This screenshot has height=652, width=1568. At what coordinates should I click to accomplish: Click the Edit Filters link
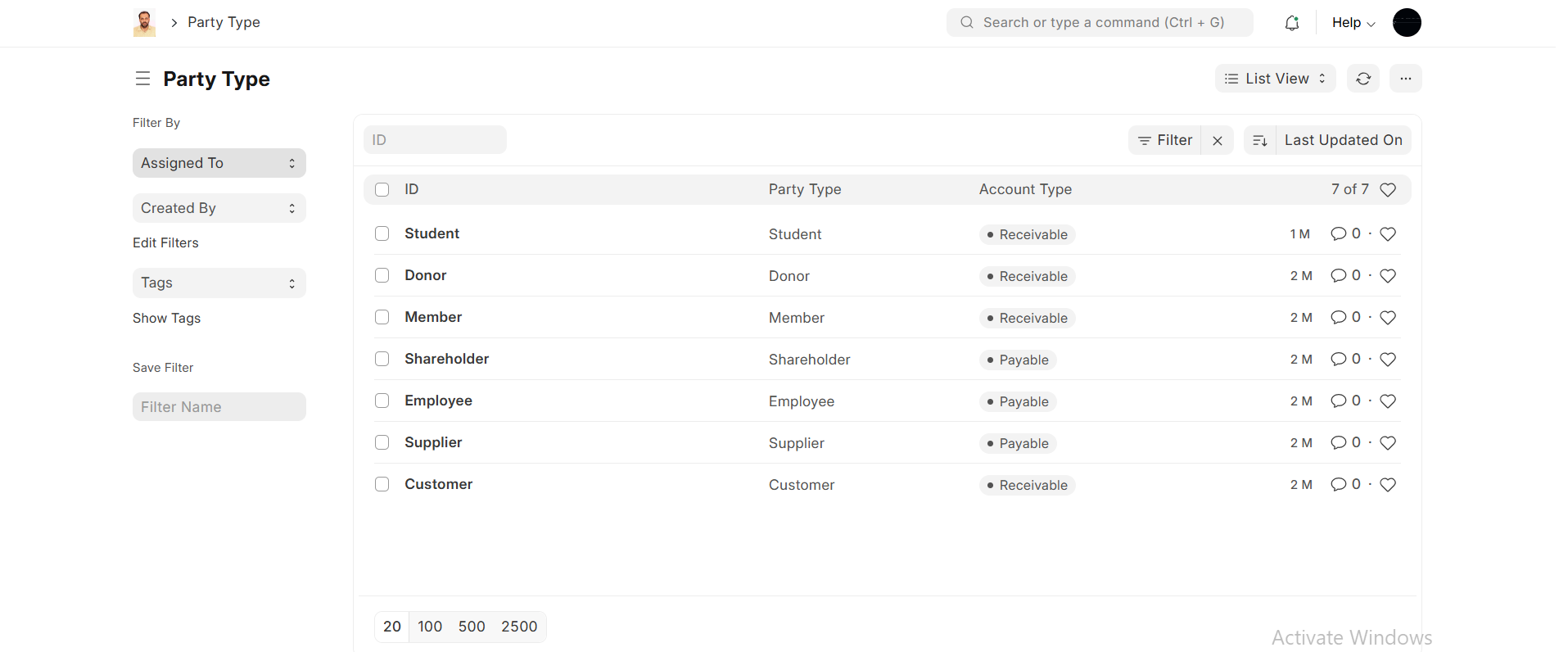[165, 242]
